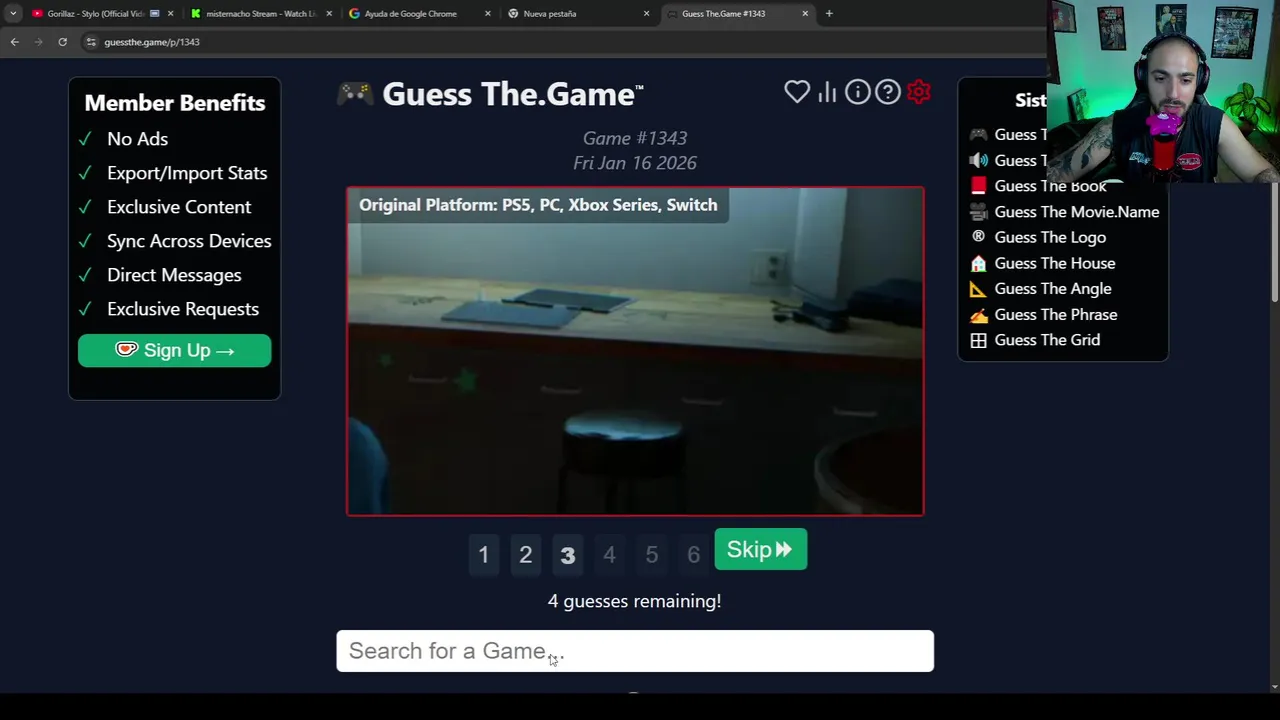Click the No Ads benefit text

(x=137, y=139)
